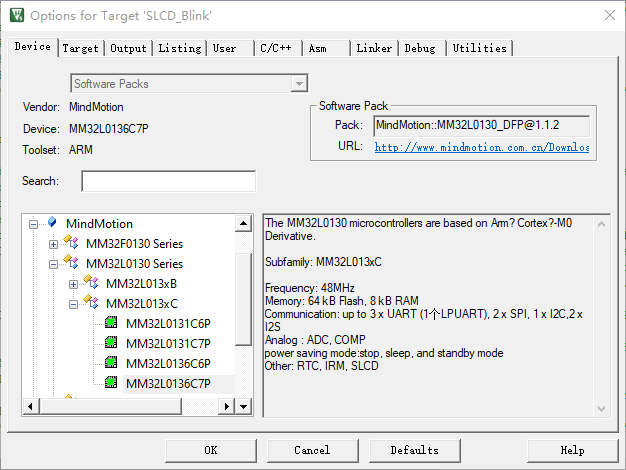The image size is (626, 470).
Task: Click the chip icon for MM32L0136C6P
Action: 111,363
